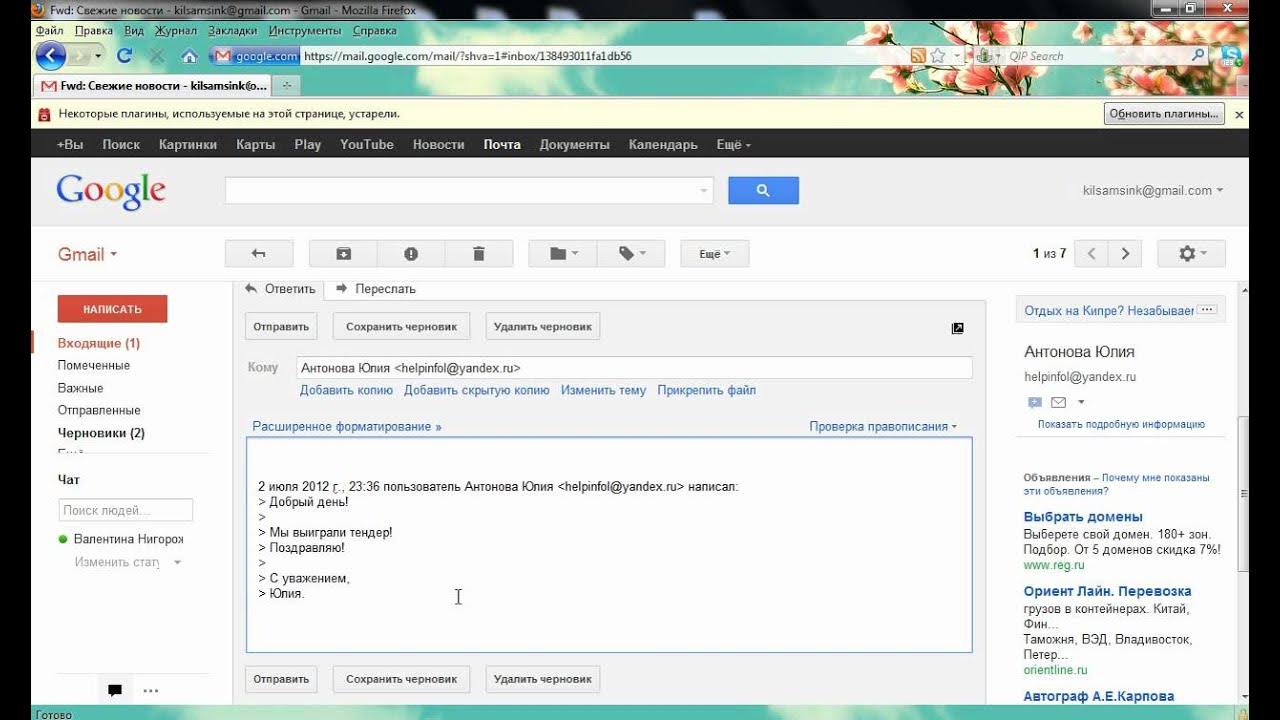Bookmark this page with the star icon

coord(938,56)
